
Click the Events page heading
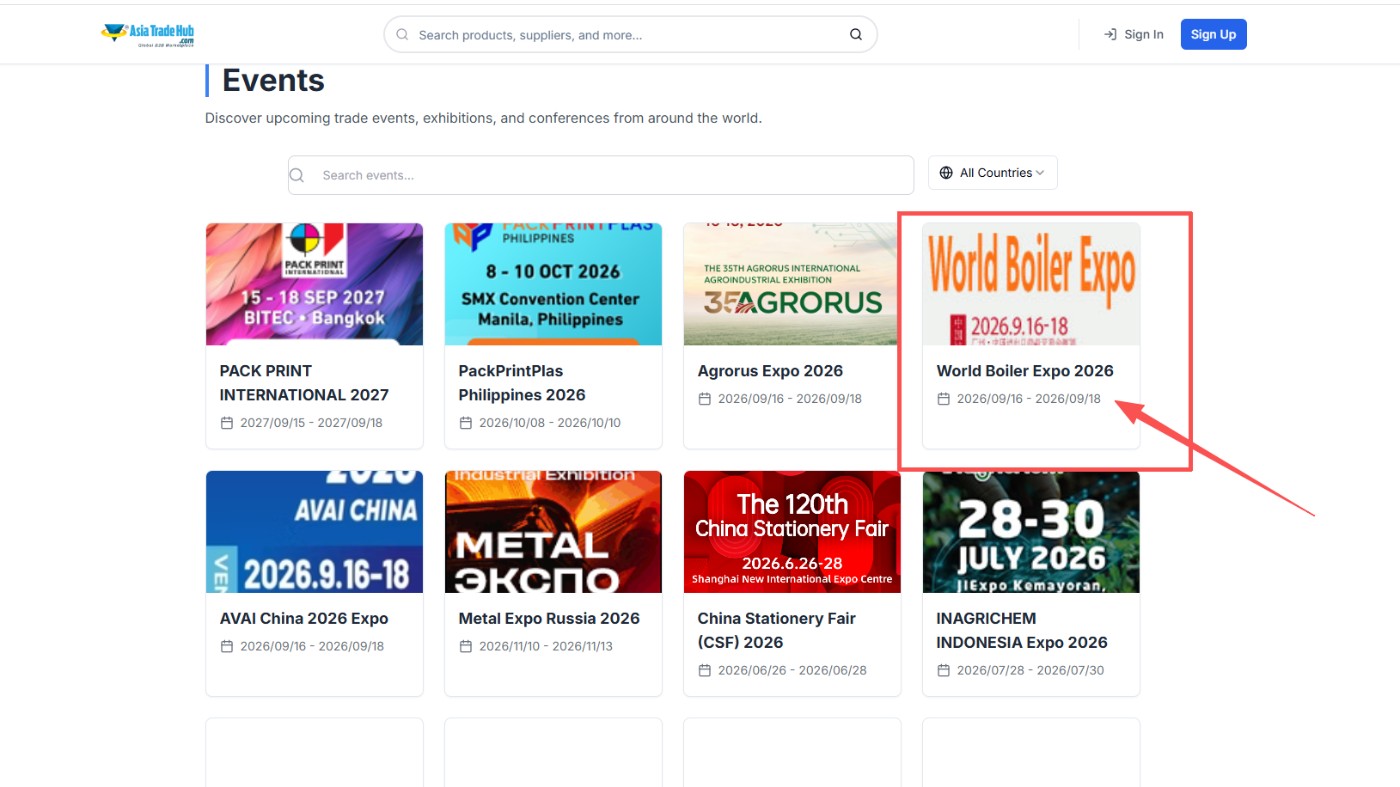pos(273,80)
